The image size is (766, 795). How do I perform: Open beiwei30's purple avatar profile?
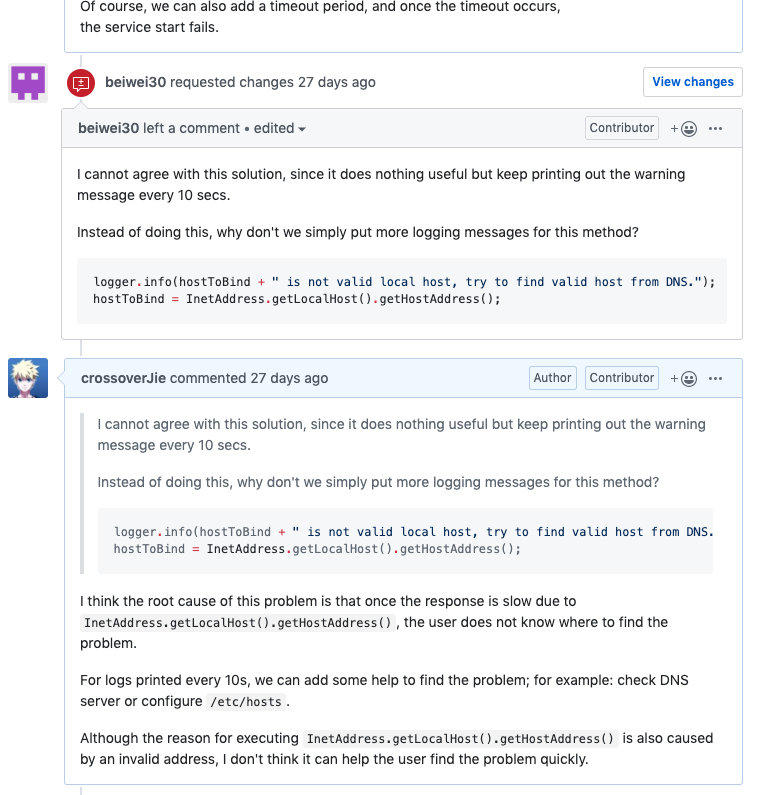28,83
